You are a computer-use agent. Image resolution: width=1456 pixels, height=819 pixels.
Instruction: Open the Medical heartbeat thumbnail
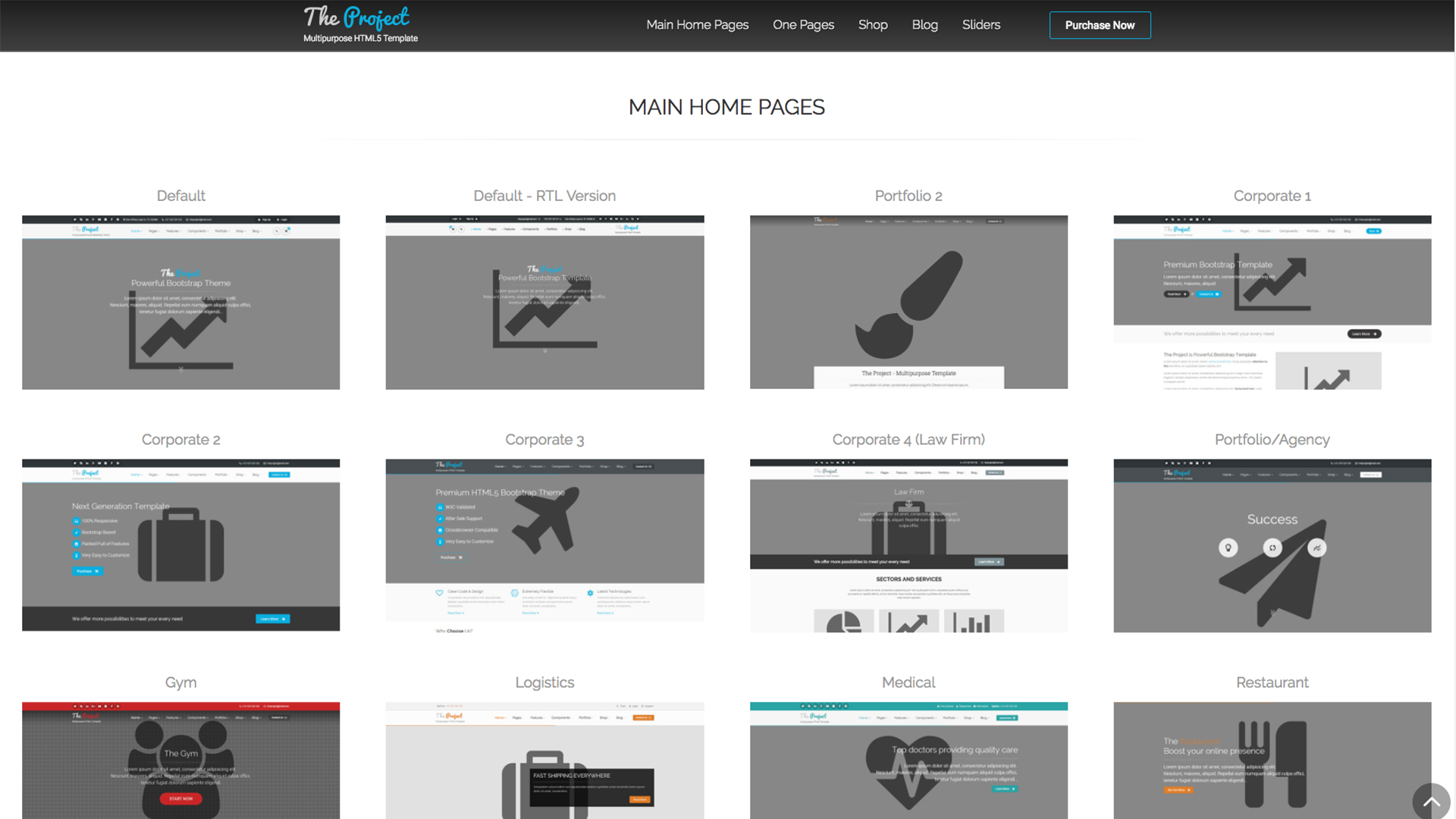(x=908, y=760)
